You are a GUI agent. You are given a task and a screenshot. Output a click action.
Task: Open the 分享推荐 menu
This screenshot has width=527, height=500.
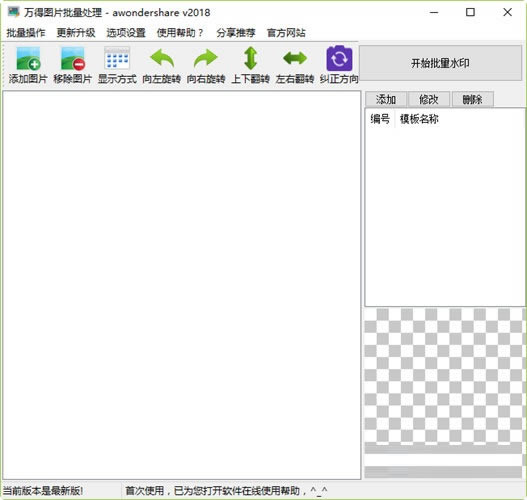[236, 33]
